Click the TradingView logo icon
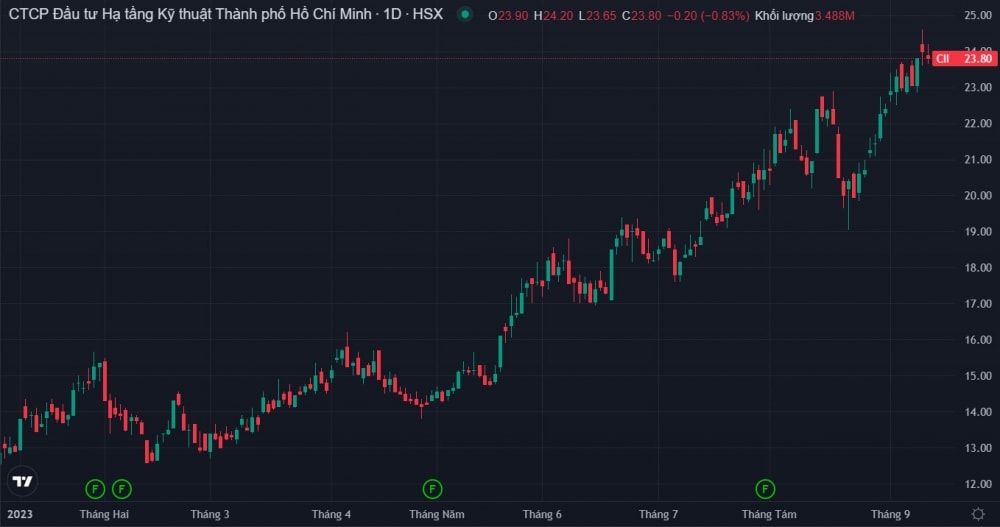The image size is (1000, 527). pyautogui.click(x=22, y=481)
